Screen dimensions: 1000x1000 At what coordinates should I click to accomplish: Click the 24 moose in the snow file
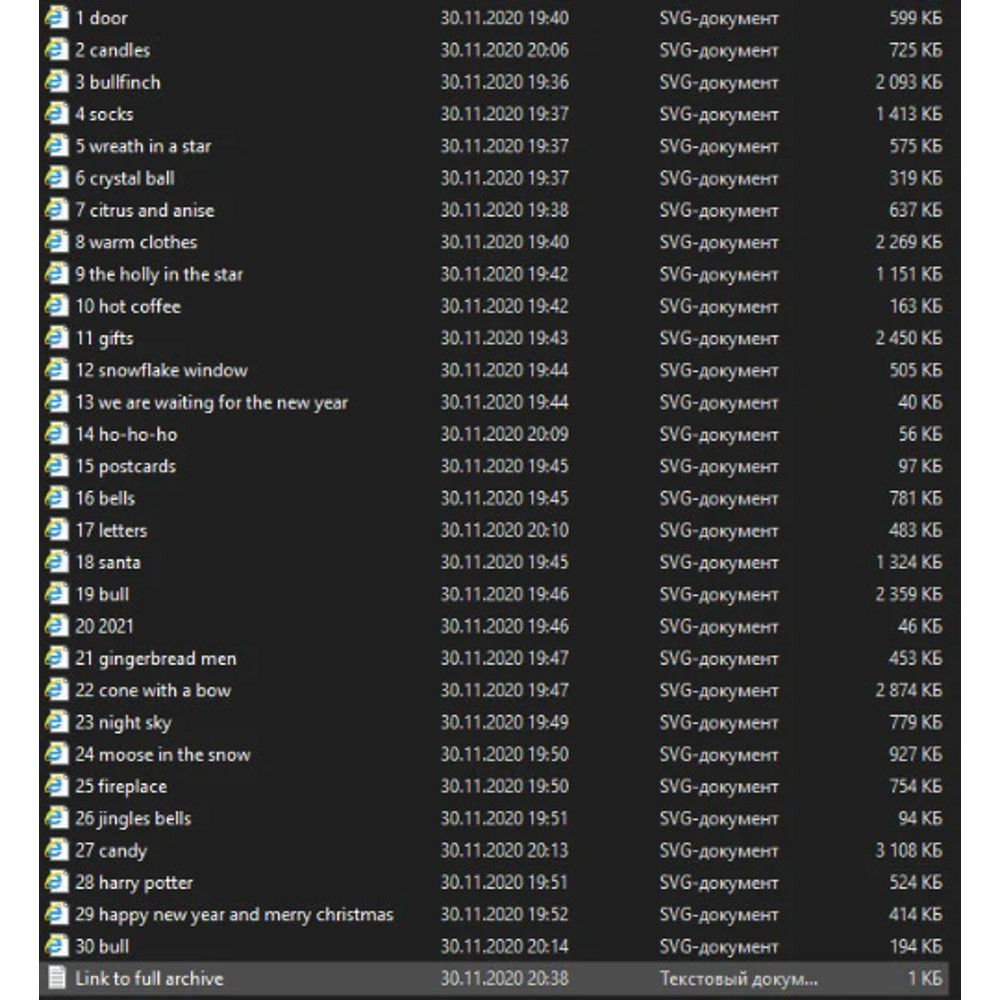(x=162, y=754)
